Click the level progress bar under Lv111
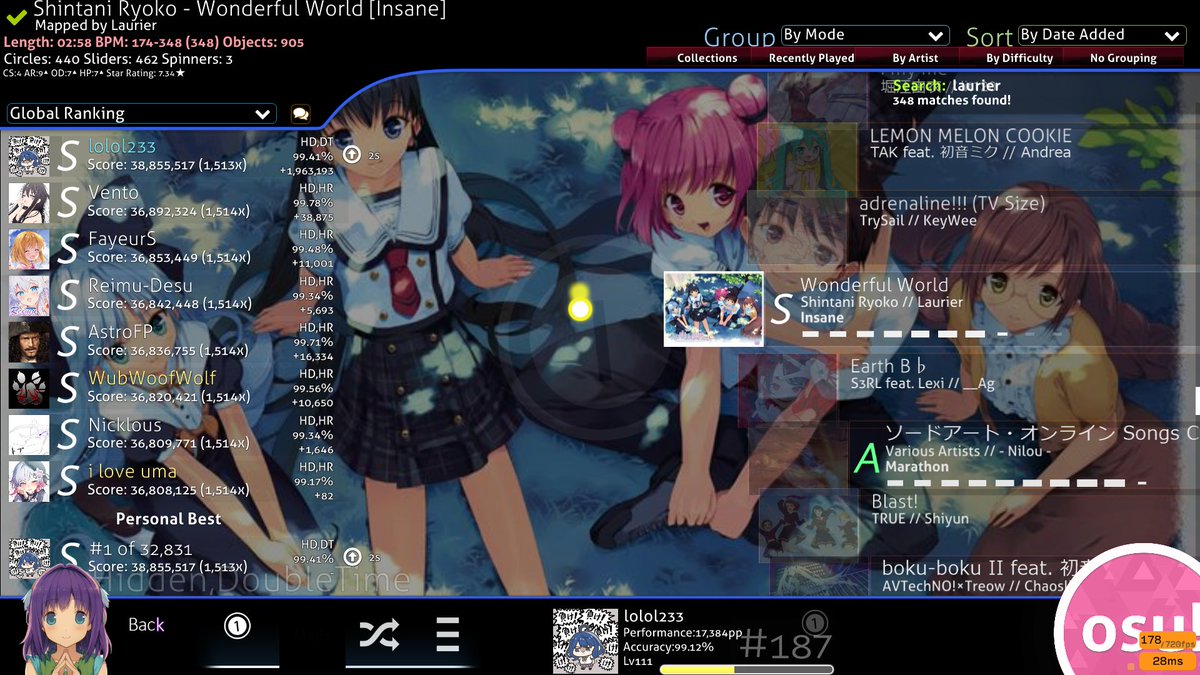 click(746, 669)
